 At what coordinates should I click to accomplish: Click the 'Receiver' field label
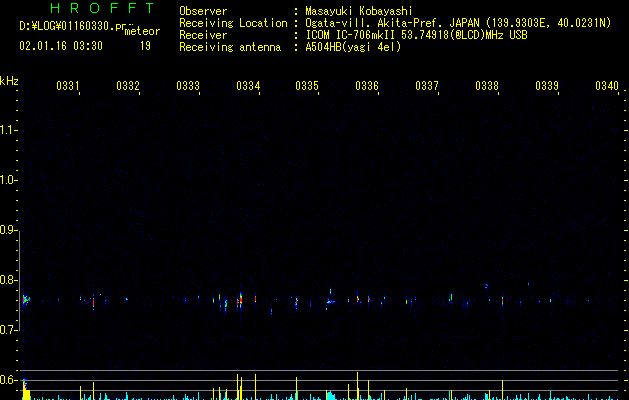(x=203, y=35)
